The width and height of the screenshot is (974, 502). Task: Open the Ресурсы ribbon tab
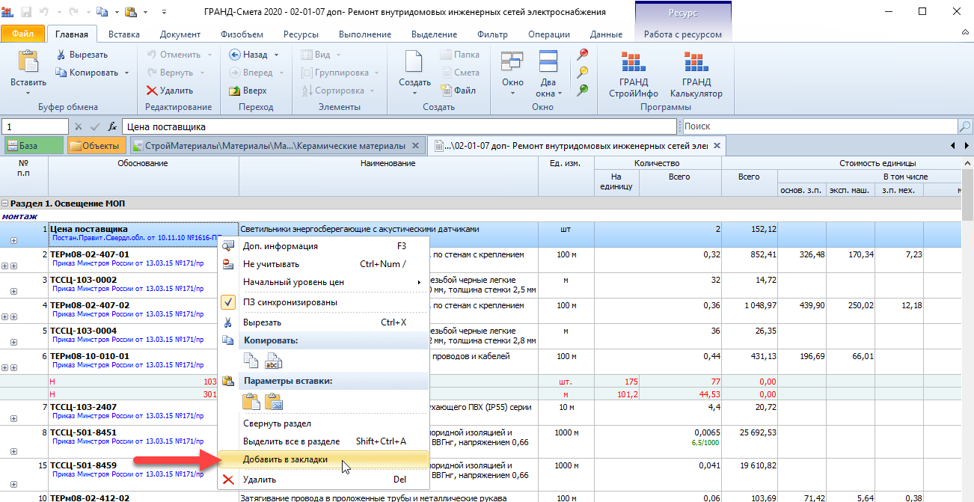(301, 34)
